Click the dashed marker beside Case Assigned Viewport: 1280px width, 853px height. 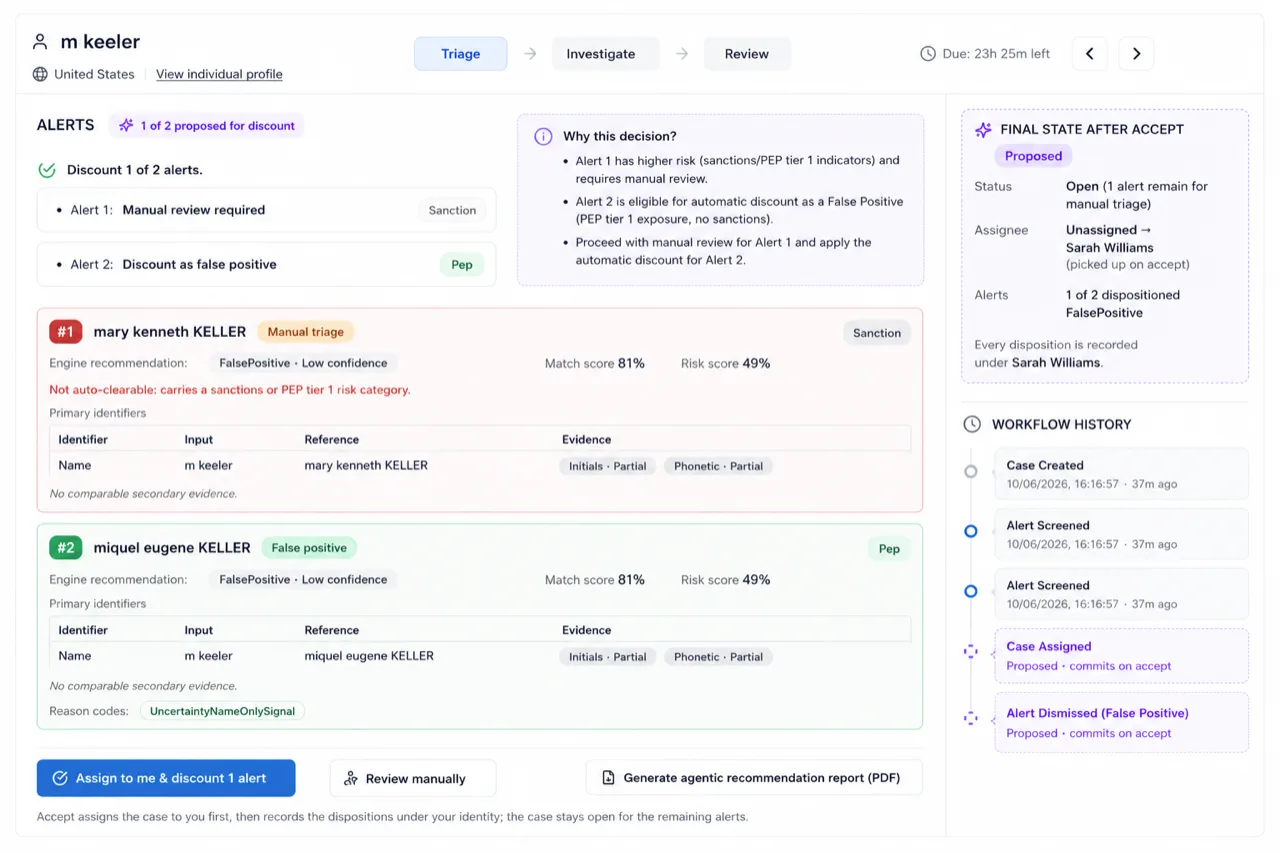coord(970,651)
